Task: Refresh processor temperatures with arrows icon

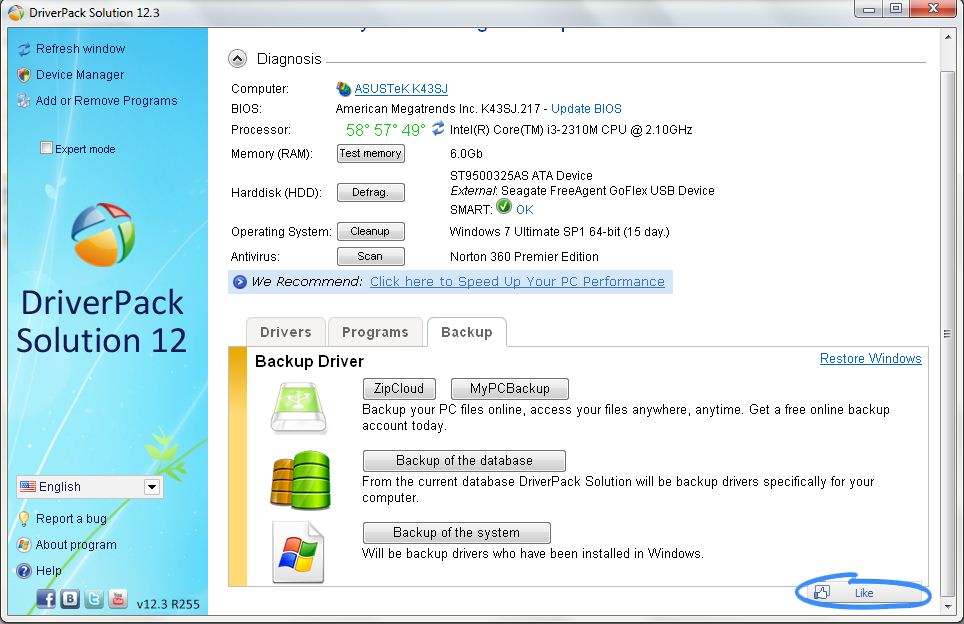Action: pos(438,128)
